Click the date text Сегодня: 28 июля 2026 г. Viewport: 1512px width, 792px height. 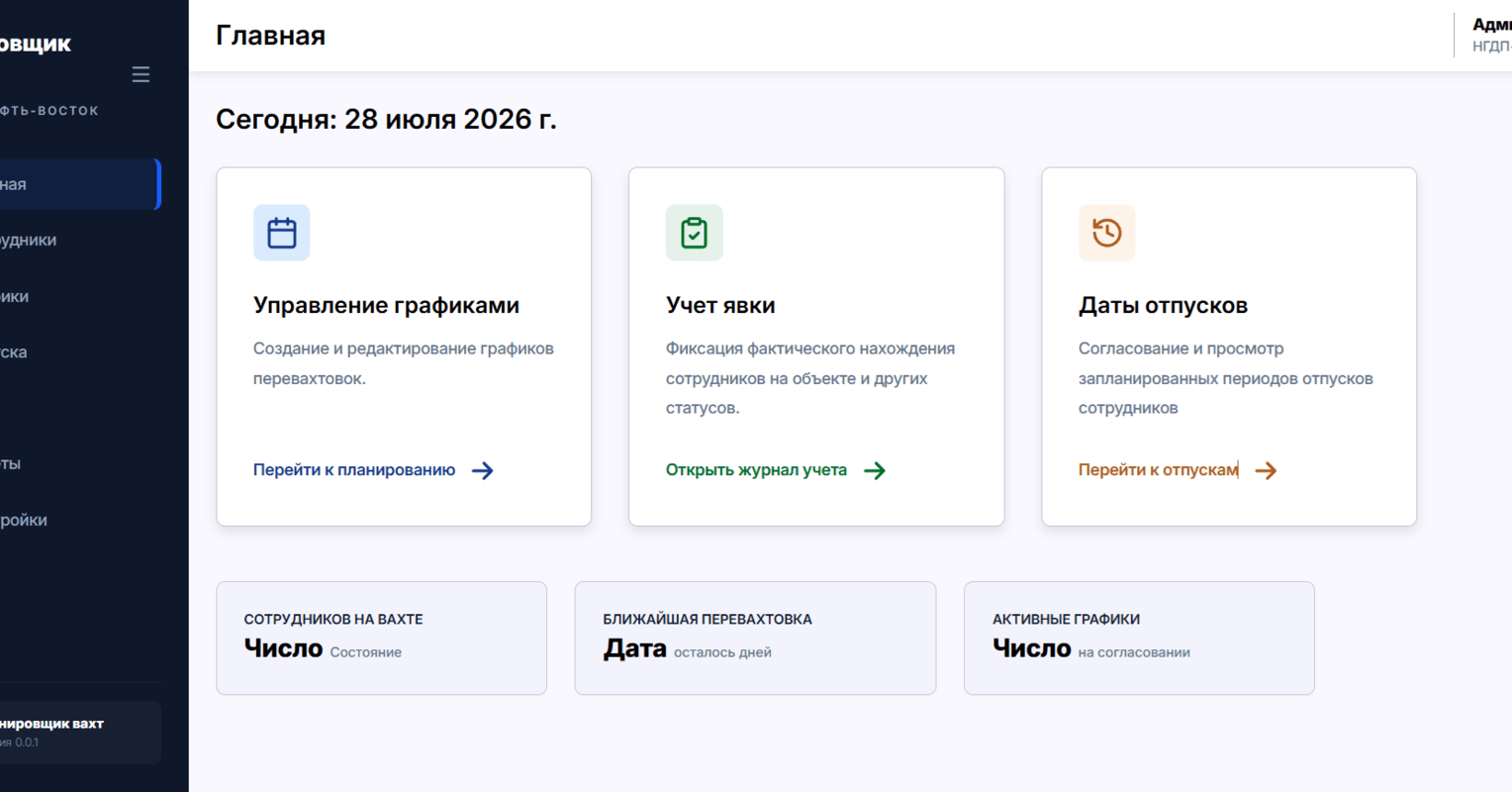386,119
